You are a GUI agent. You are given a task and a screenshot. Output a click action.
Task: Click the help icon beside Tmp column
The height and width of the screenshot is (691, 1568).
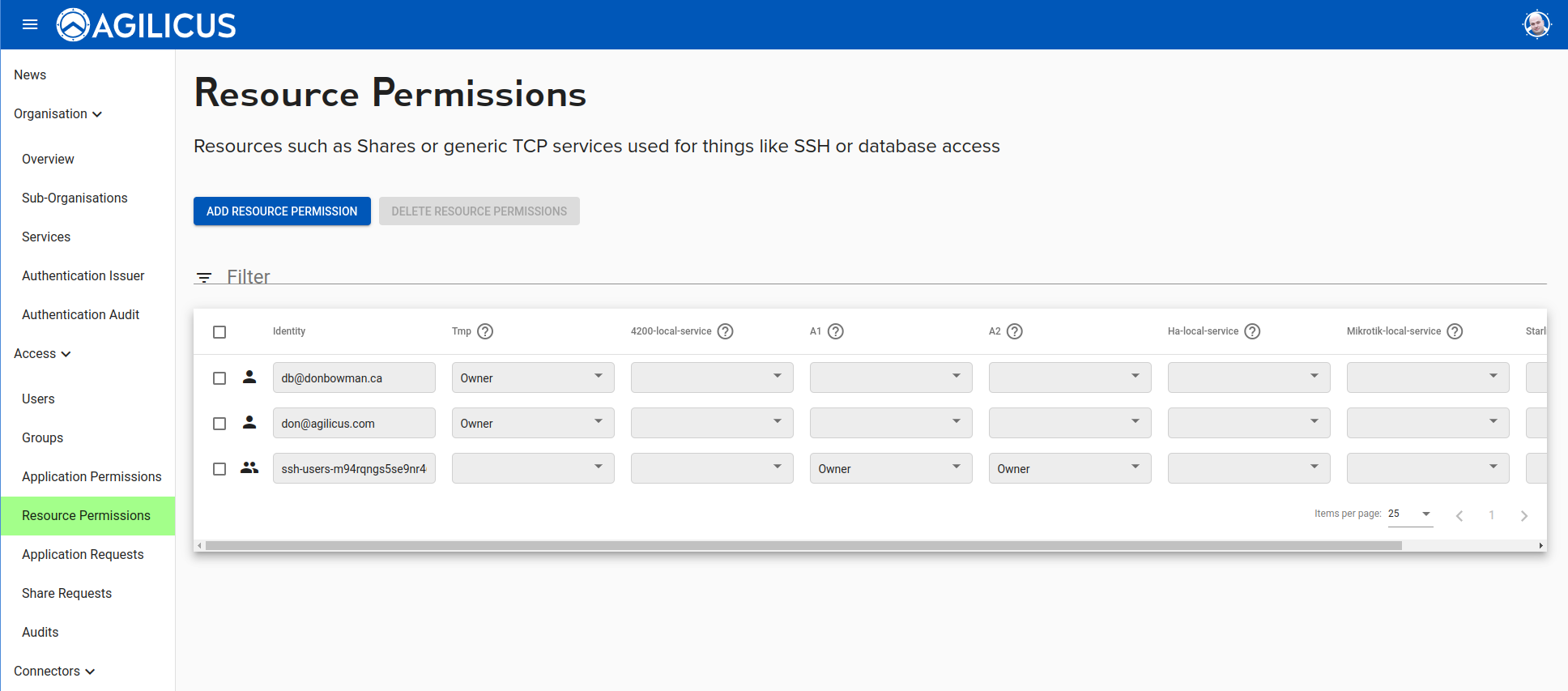click(x=485, y=331)
